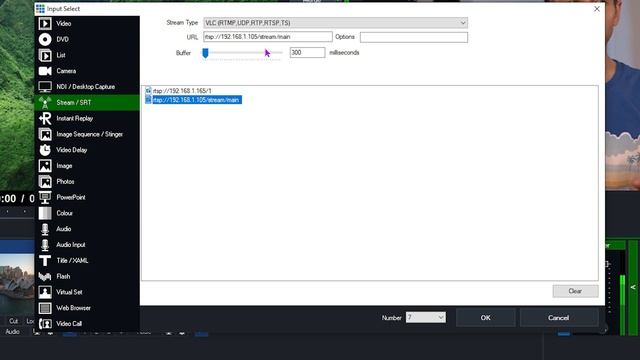Viewport: 640px width, 360px height.
Task: Switch to the Video menu item
Action: (64, 24)
